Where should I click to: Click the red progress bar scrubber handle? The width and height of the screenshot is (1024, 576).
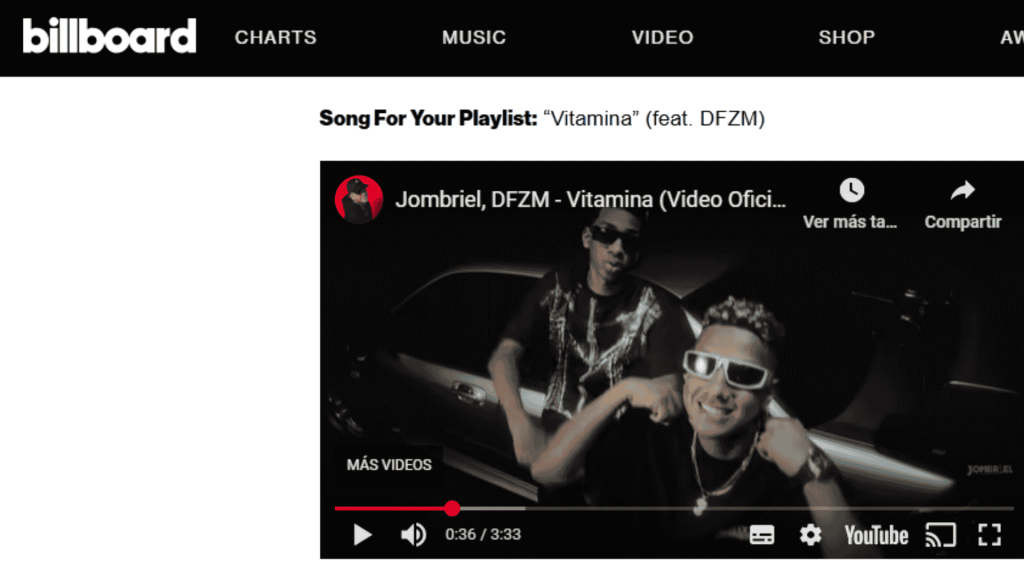click(x=452, y=508)
